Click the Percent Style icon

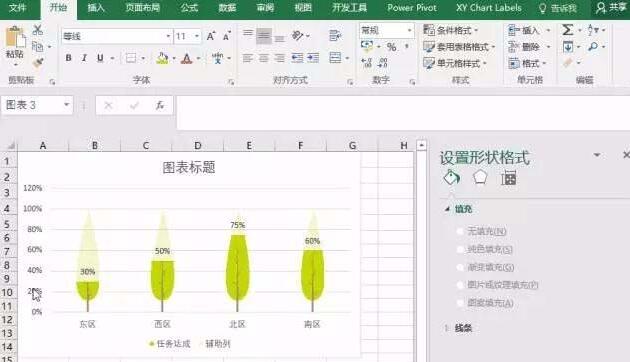tap(391, 47)
